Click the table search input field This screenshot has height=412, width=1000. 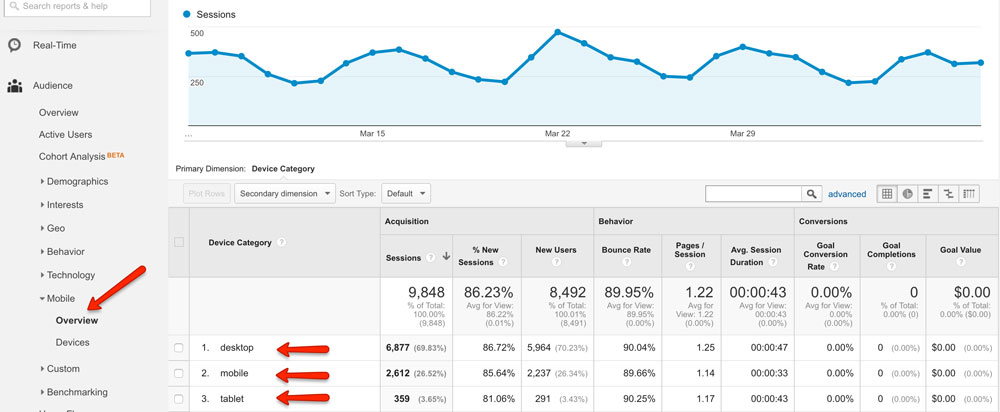(753, 194)
